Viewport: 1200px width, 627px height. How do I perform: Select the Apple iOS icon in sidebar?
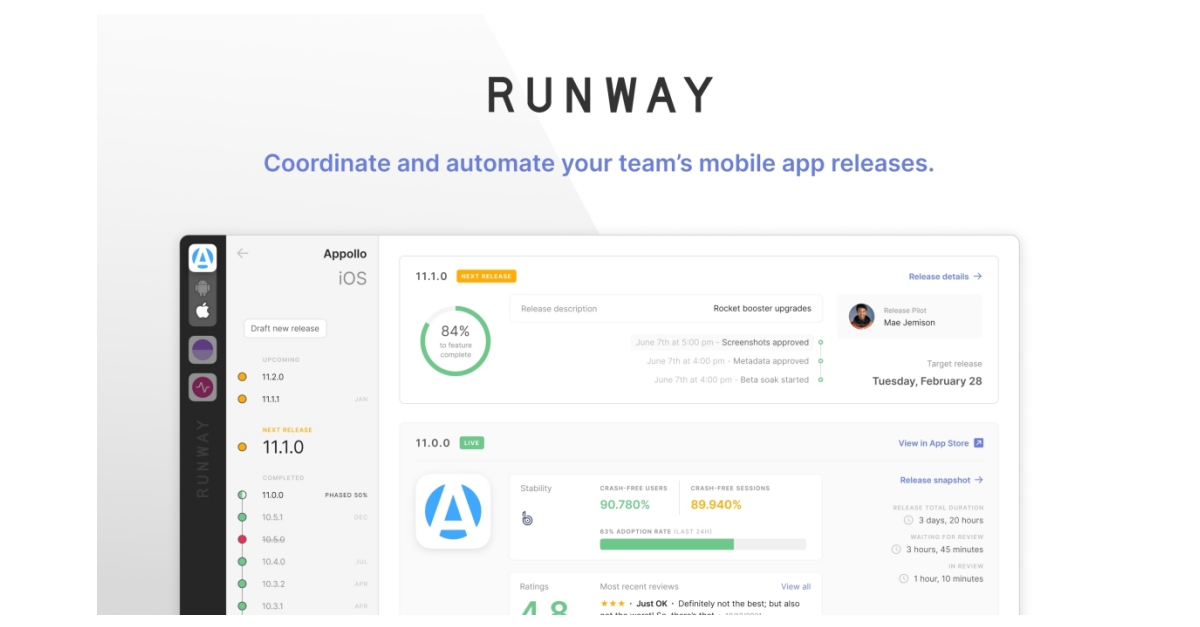pos(201,313)
